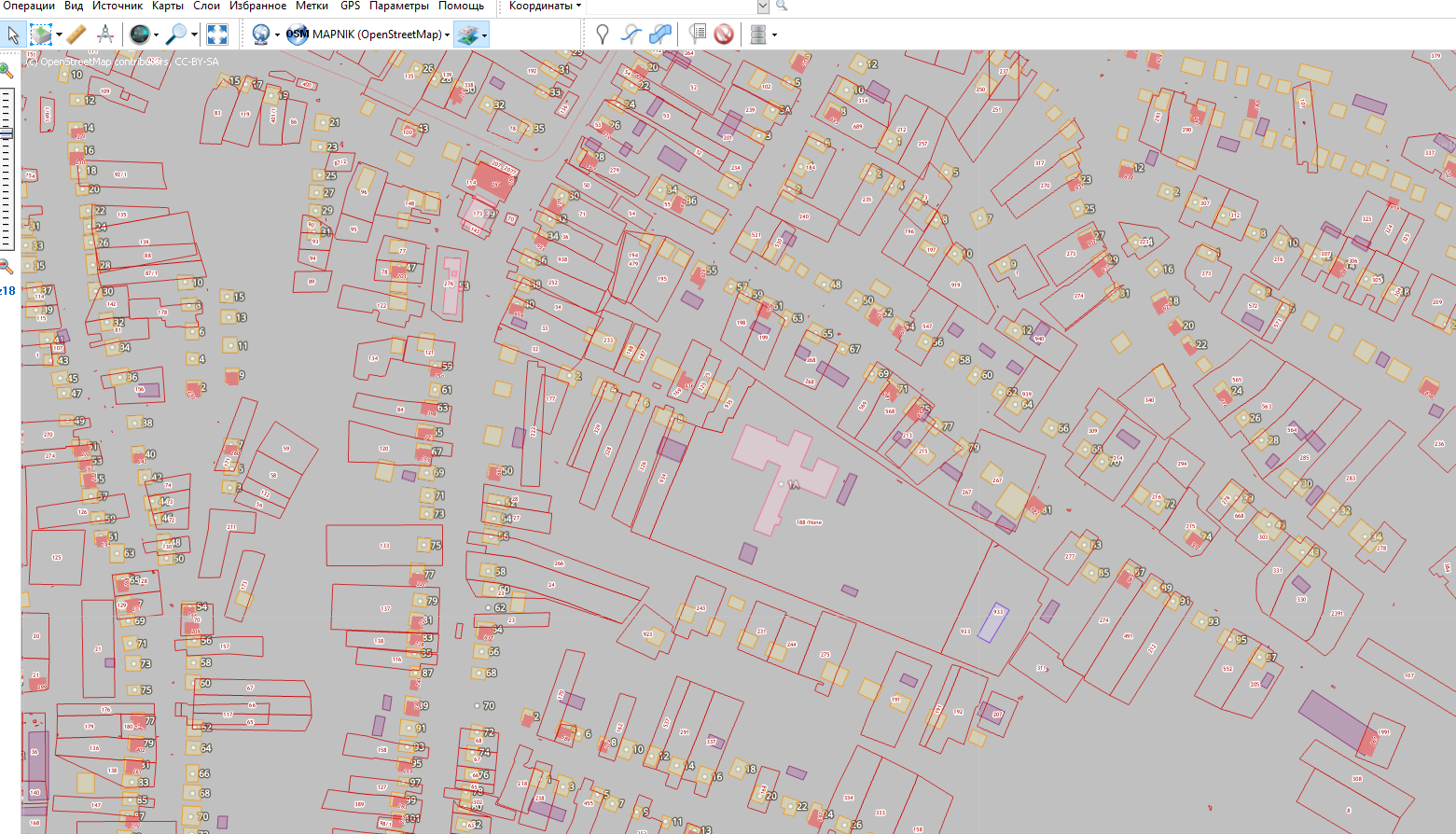The image size is (1456, 834).
Task: Click the vertical zoom level slider handle
Action: pos(7,133)
